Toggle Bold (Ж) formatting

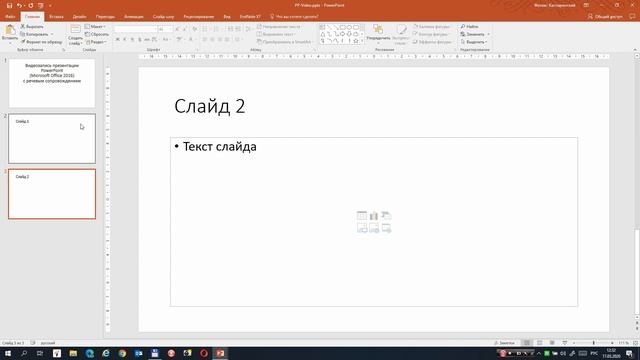[x=118, y=40]
